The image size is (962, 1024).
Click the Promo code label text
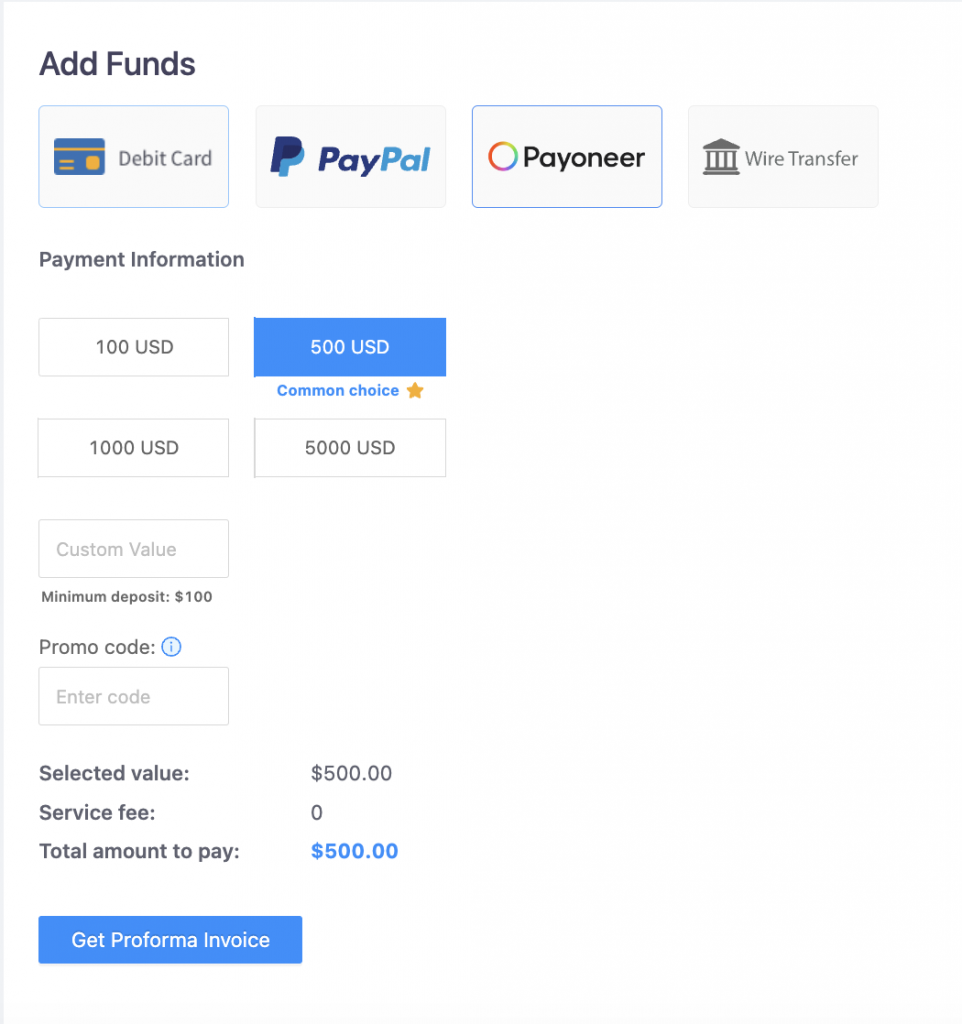(97, 647)
